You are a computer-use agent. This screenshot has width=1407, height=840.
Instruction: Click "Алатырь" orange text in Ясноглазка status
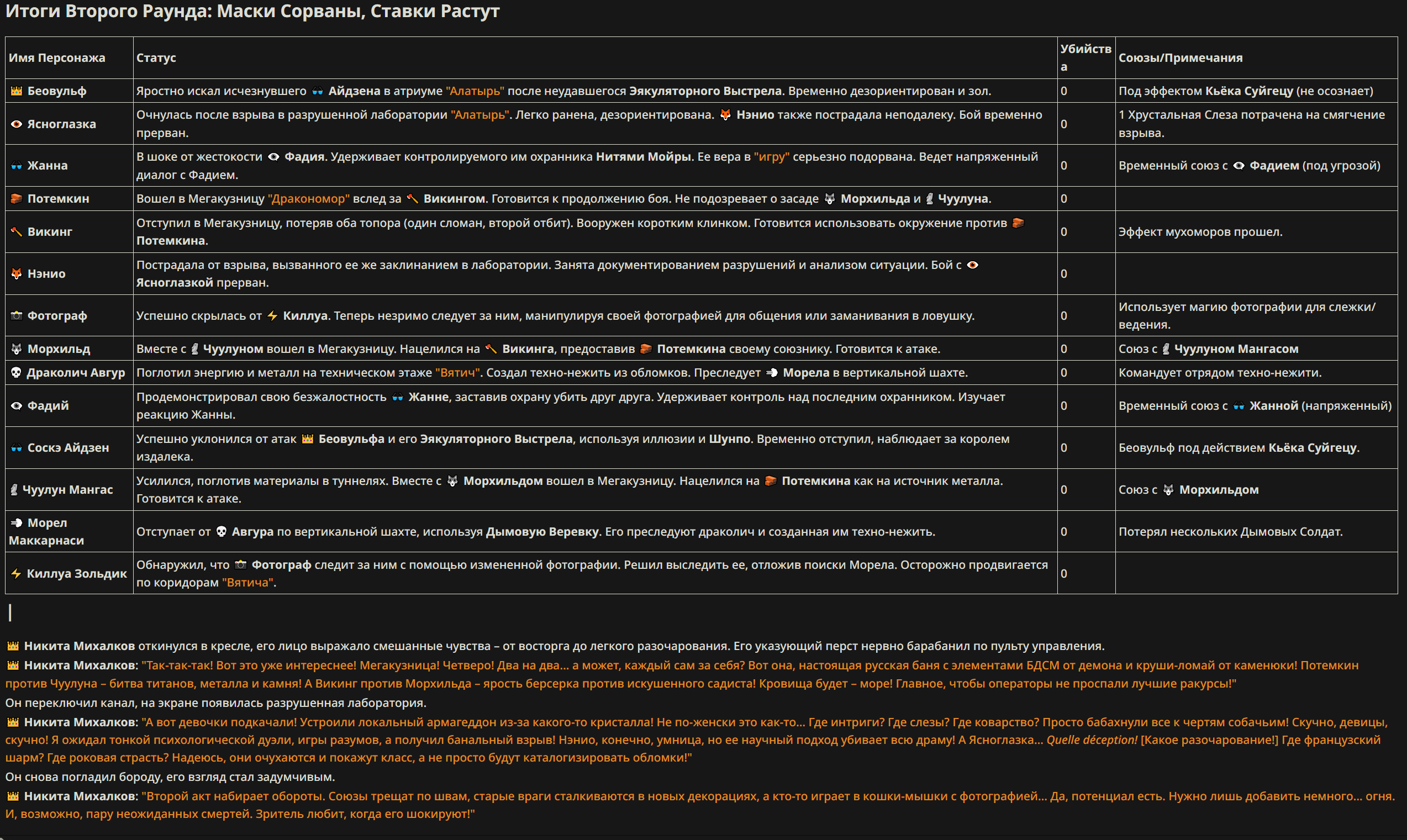click(480, 115)
